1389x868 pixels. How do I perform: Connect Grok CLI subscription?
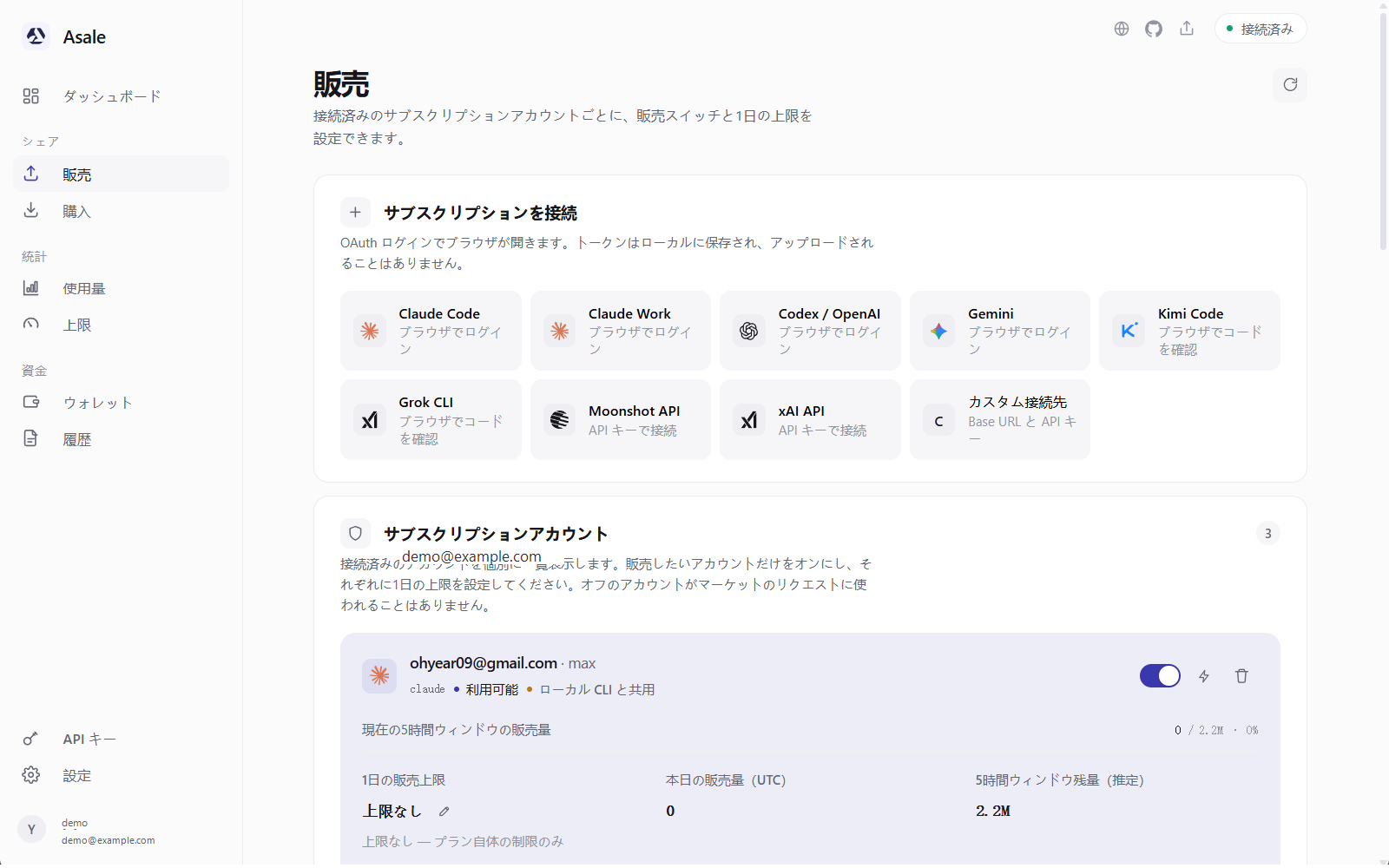431,419
